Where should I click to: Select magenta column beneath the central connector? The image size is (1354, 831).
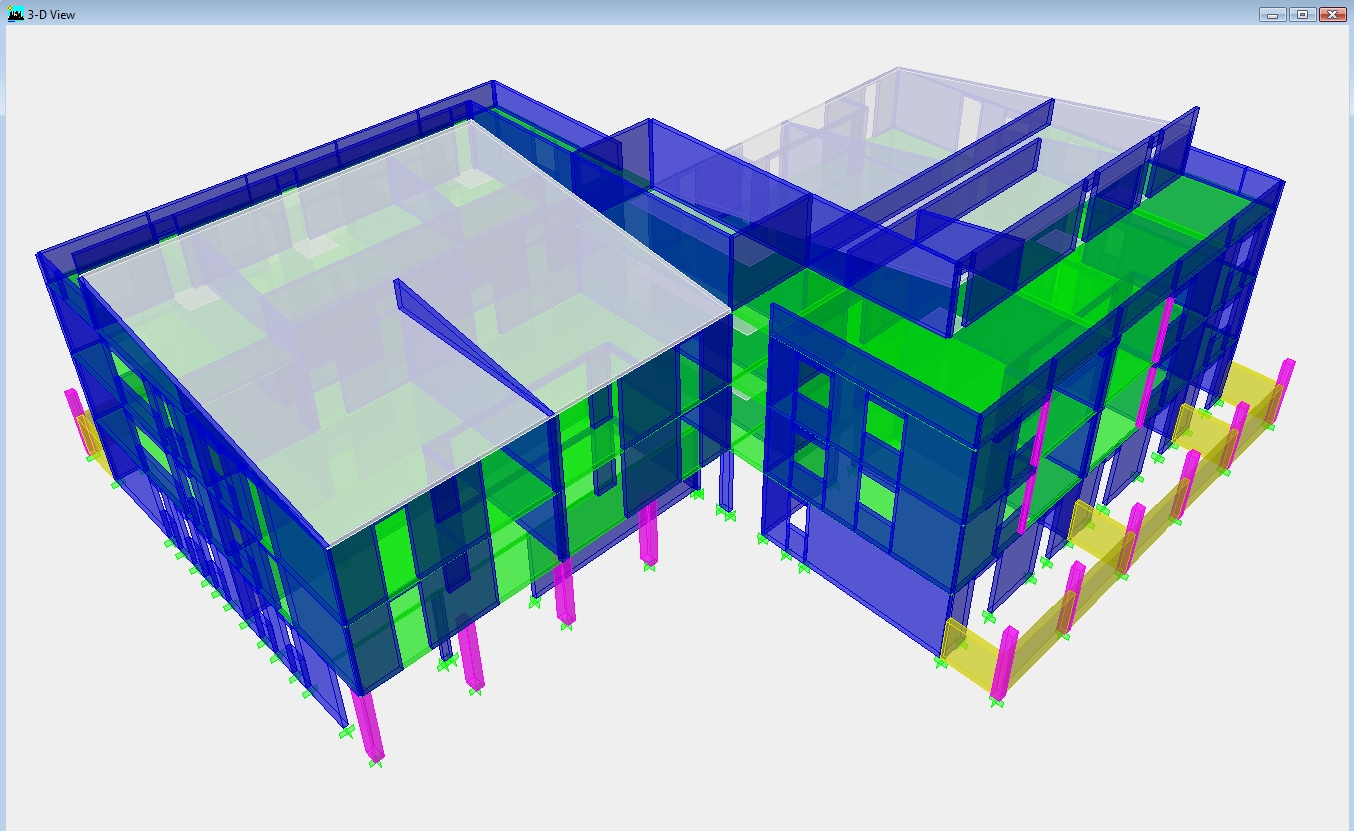point(649,535)
